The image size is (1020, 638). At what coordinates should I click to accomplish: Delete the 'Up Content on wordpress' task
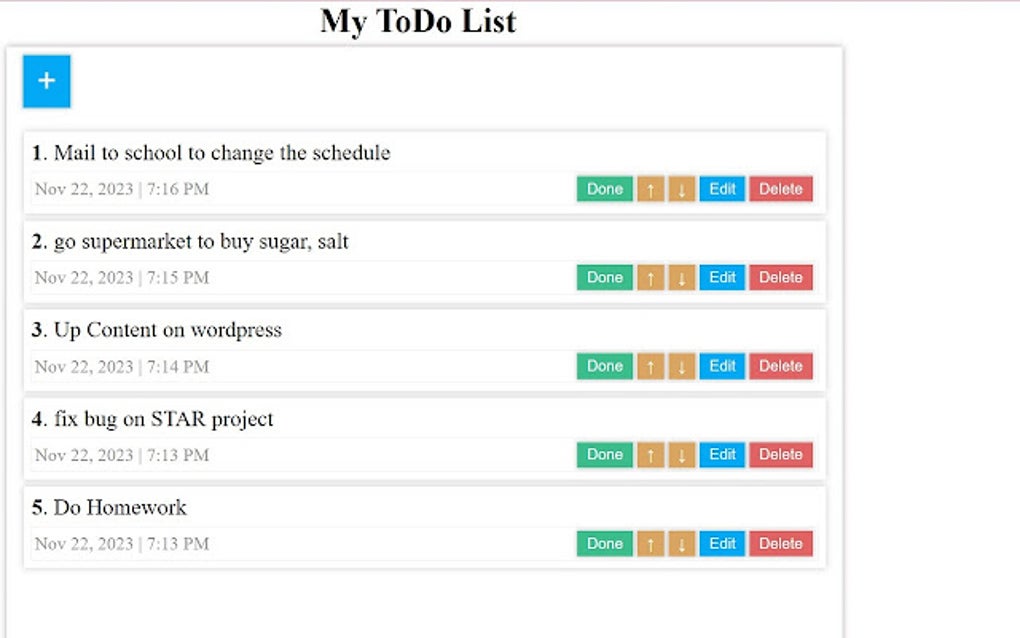[780, 366]
